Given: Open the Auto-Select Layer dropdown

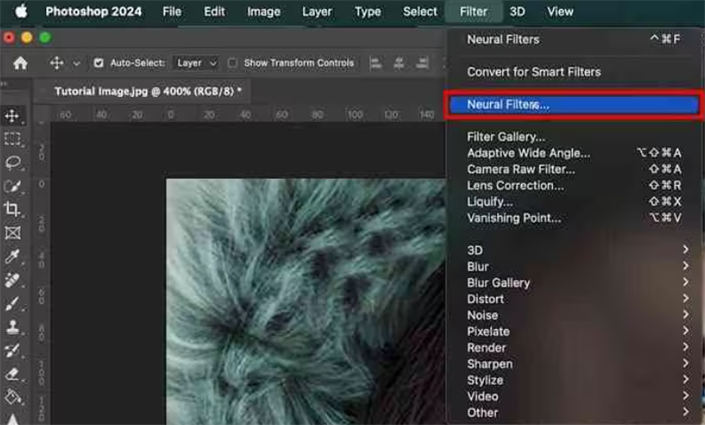Looking at the screenshot, I should pyautogui.click(x=196, y=63).
